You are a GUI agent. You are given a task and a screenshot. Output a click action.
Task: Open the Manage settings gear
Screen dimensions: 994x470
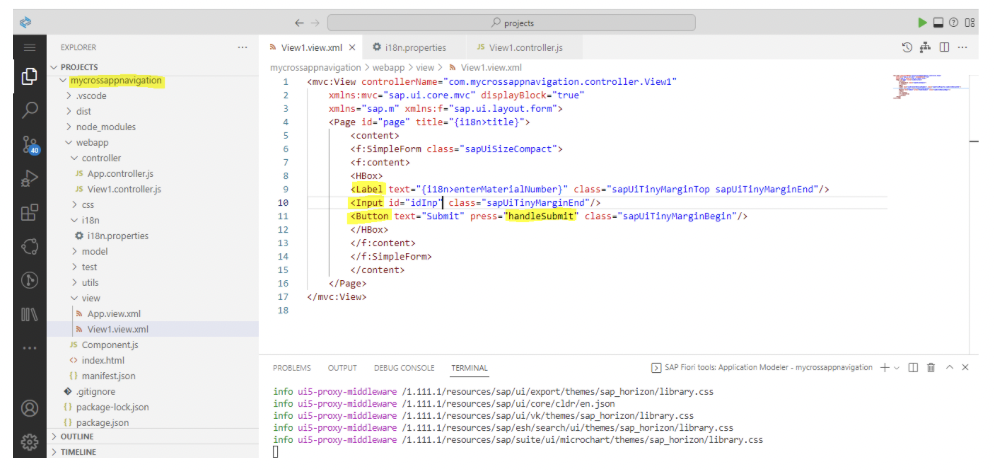(29, 441)
